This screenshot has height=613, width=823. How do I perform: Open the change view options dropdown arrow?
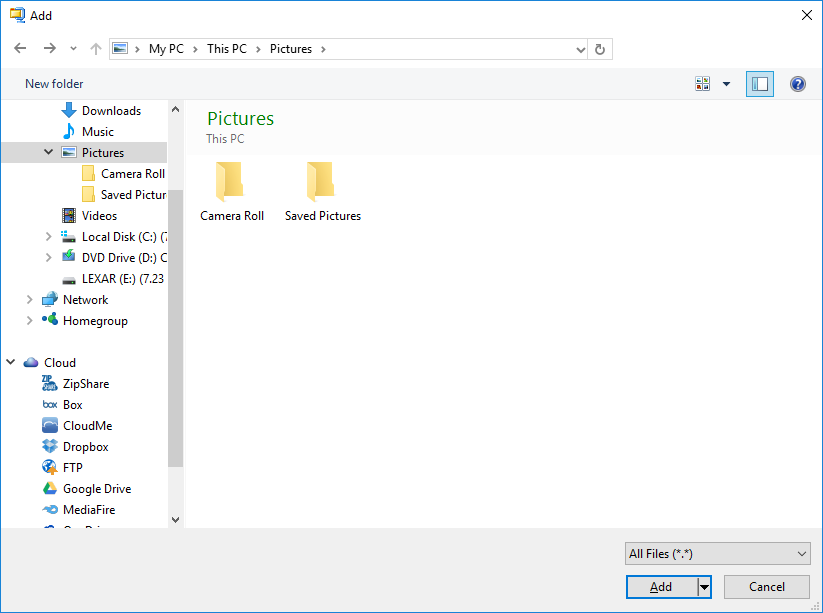coord(726,84)
